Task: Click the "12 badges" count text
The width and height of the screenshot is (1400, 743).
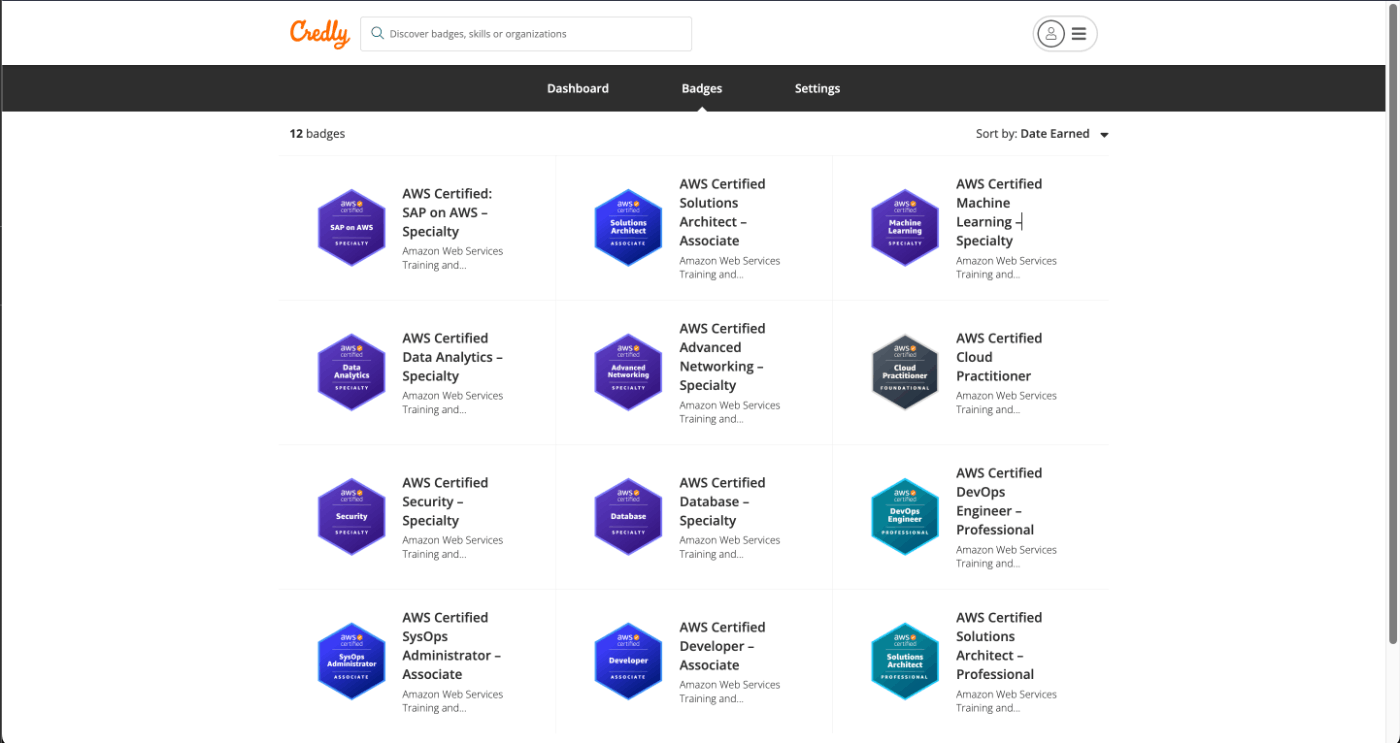Action: point(317,134)
